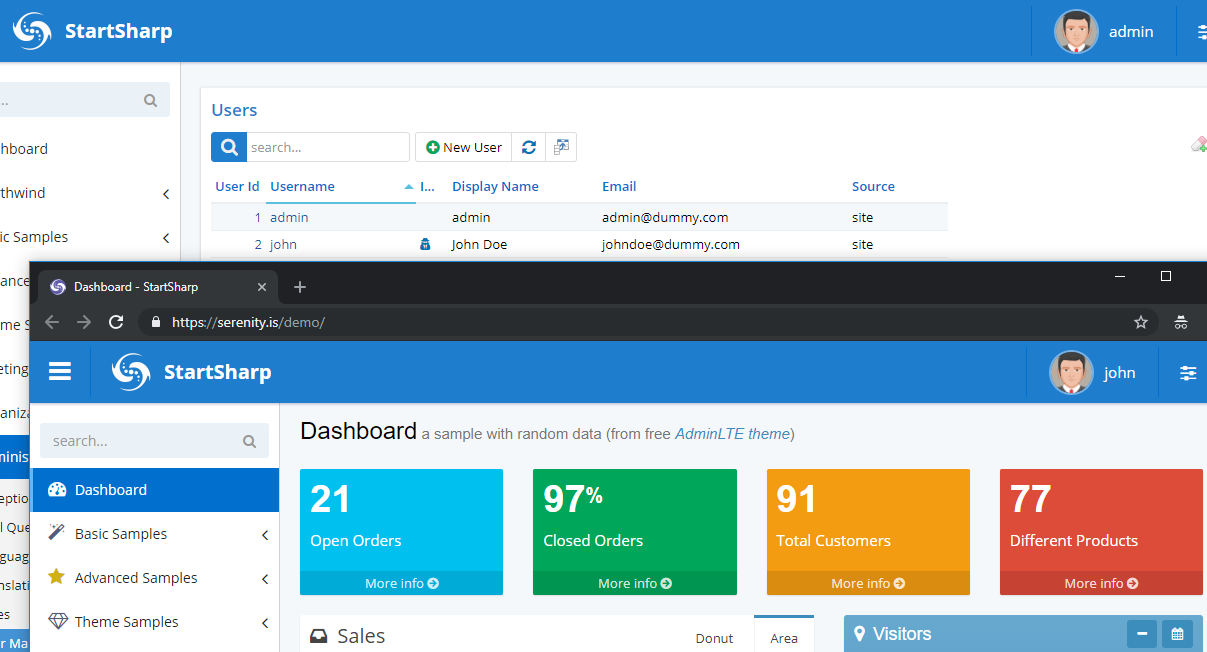Open the AdminLTE theme link
This screenshot has width=1207, height=652.
(732, 434)
